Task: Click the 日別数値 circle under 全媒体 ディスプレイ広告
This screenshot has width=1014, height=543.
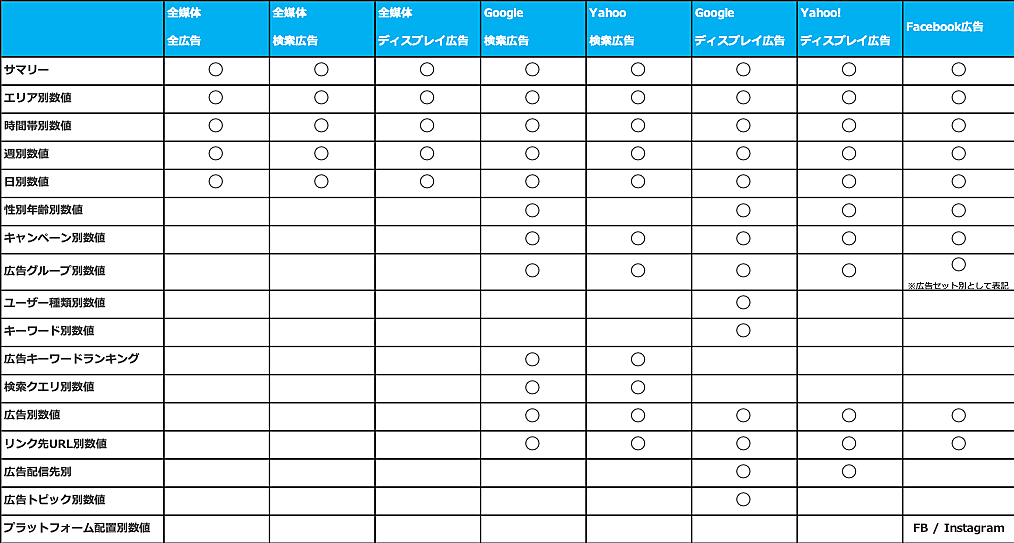Action: tap(427, 182)
